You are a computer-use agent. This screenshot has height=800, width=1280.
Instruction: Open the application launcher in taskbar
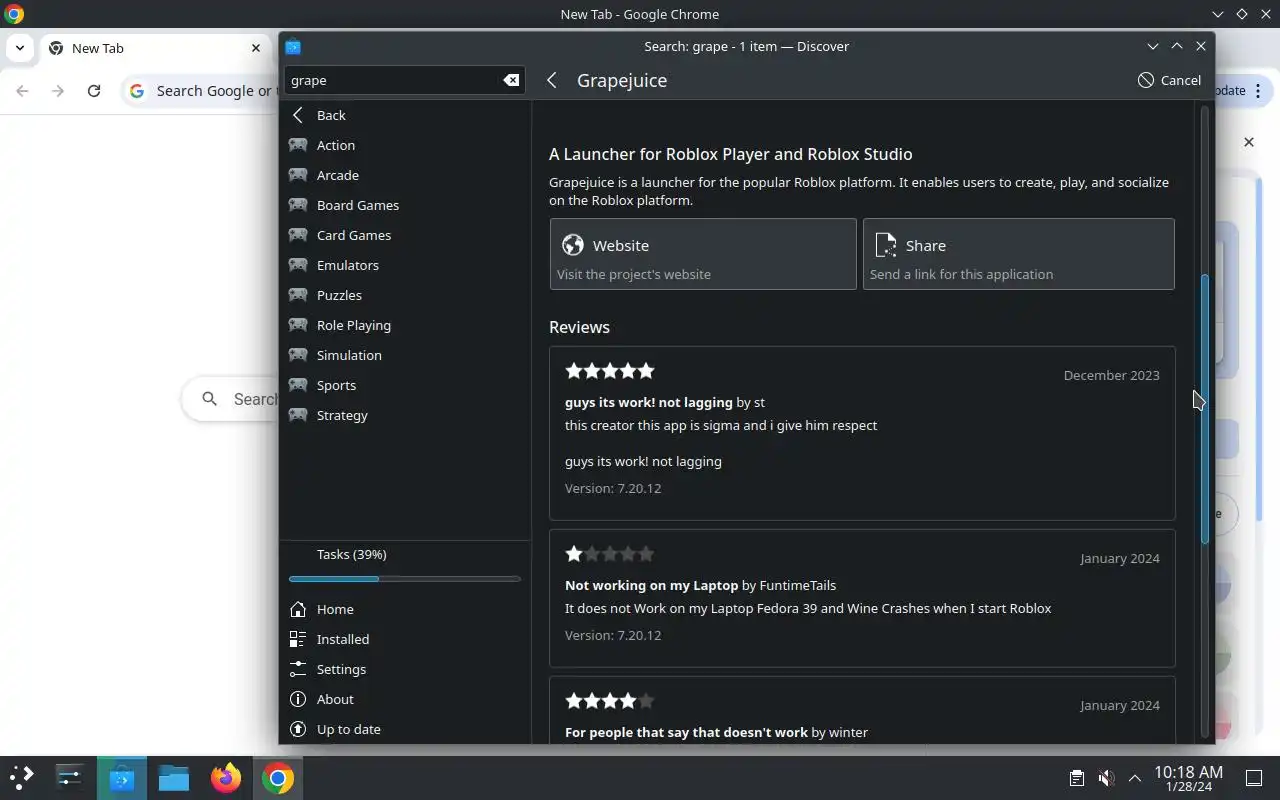click(22, 778)
